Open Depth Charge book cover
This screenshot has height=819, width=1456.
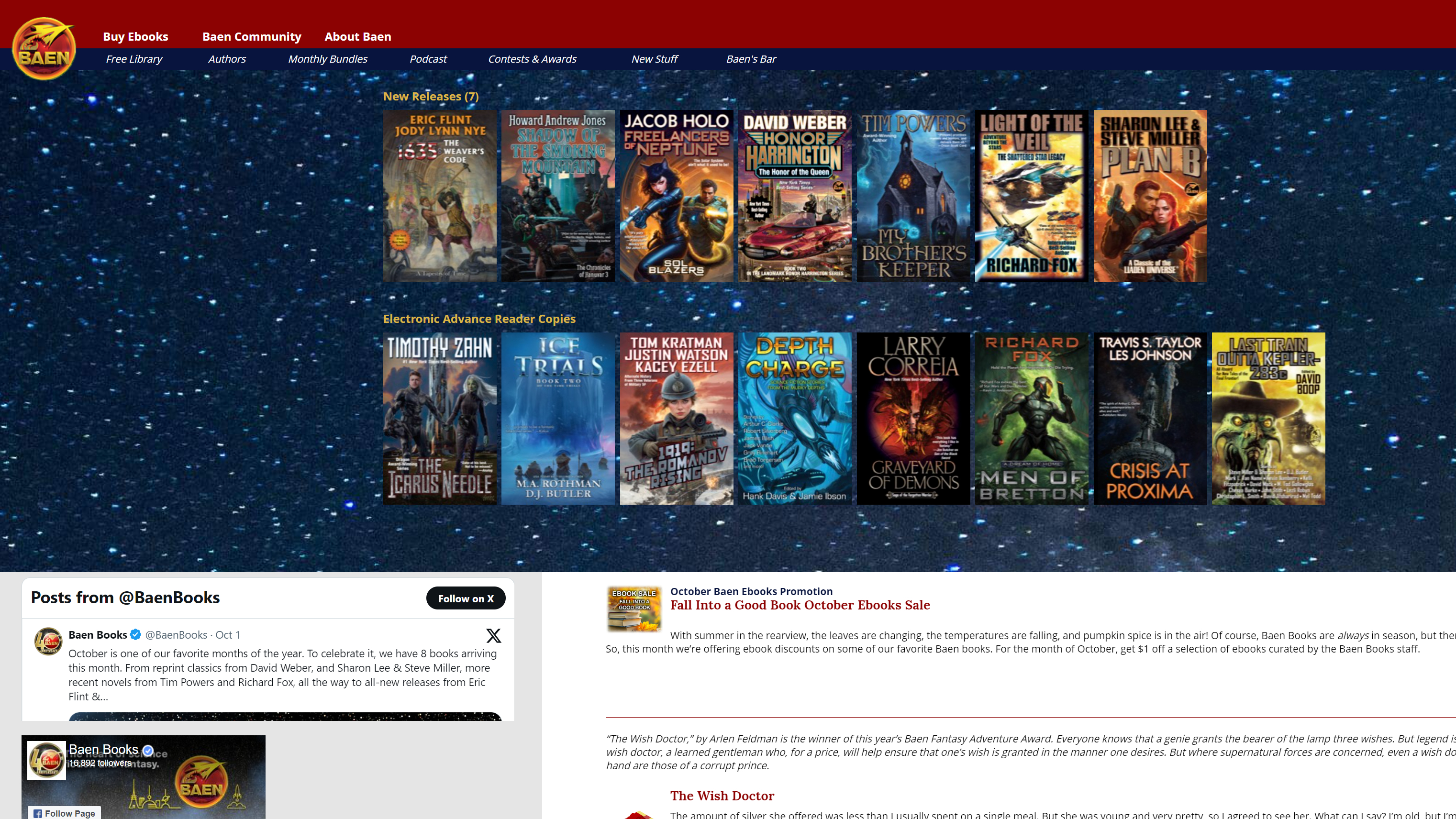pos(795,418)
